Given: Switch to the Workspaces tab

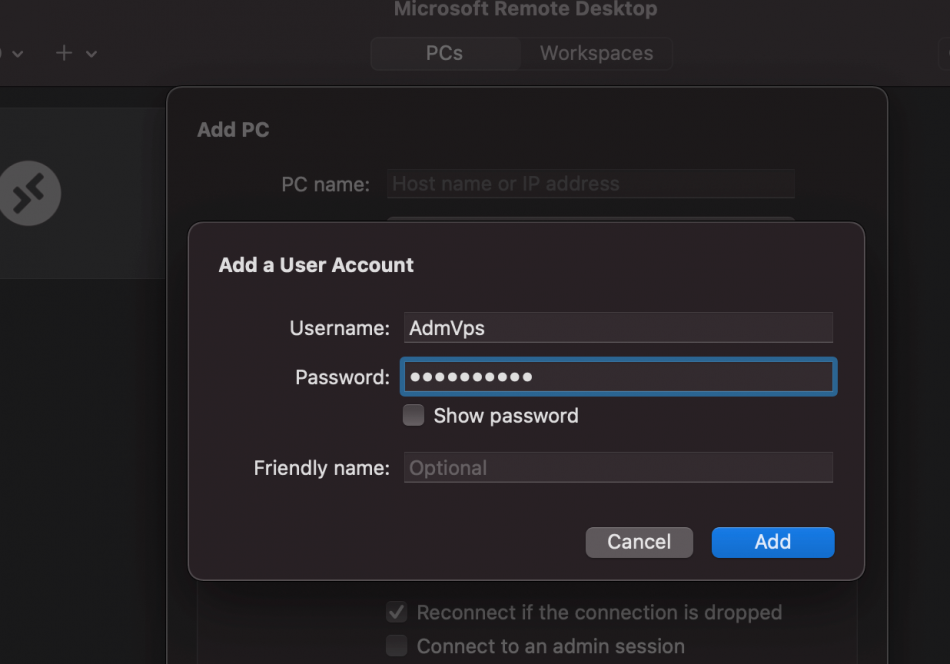Looking at the screenshot, I should 596,53.
